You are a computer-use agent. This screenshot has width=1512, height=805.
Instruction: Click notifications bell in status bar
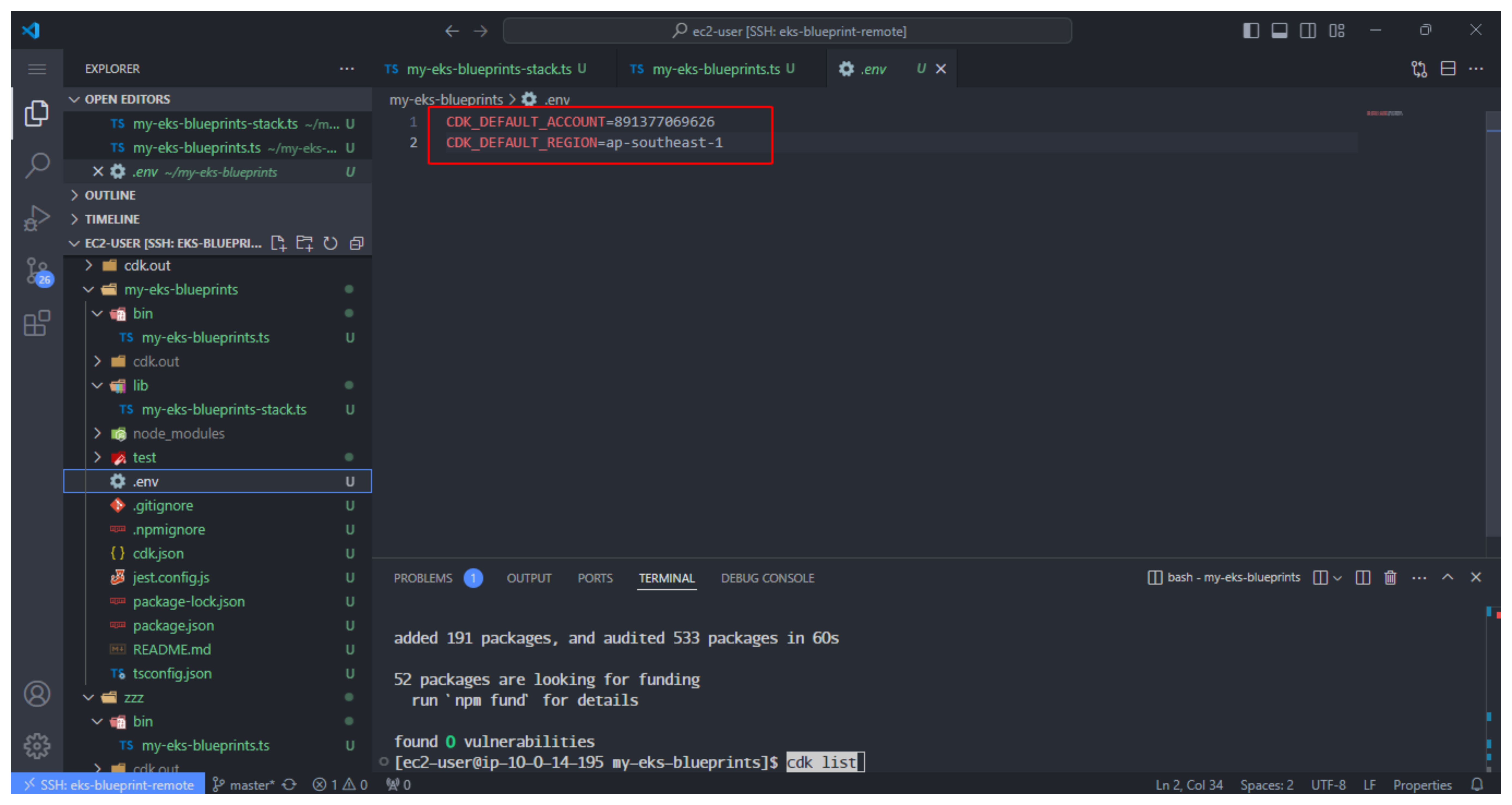tap(1477, 785)
